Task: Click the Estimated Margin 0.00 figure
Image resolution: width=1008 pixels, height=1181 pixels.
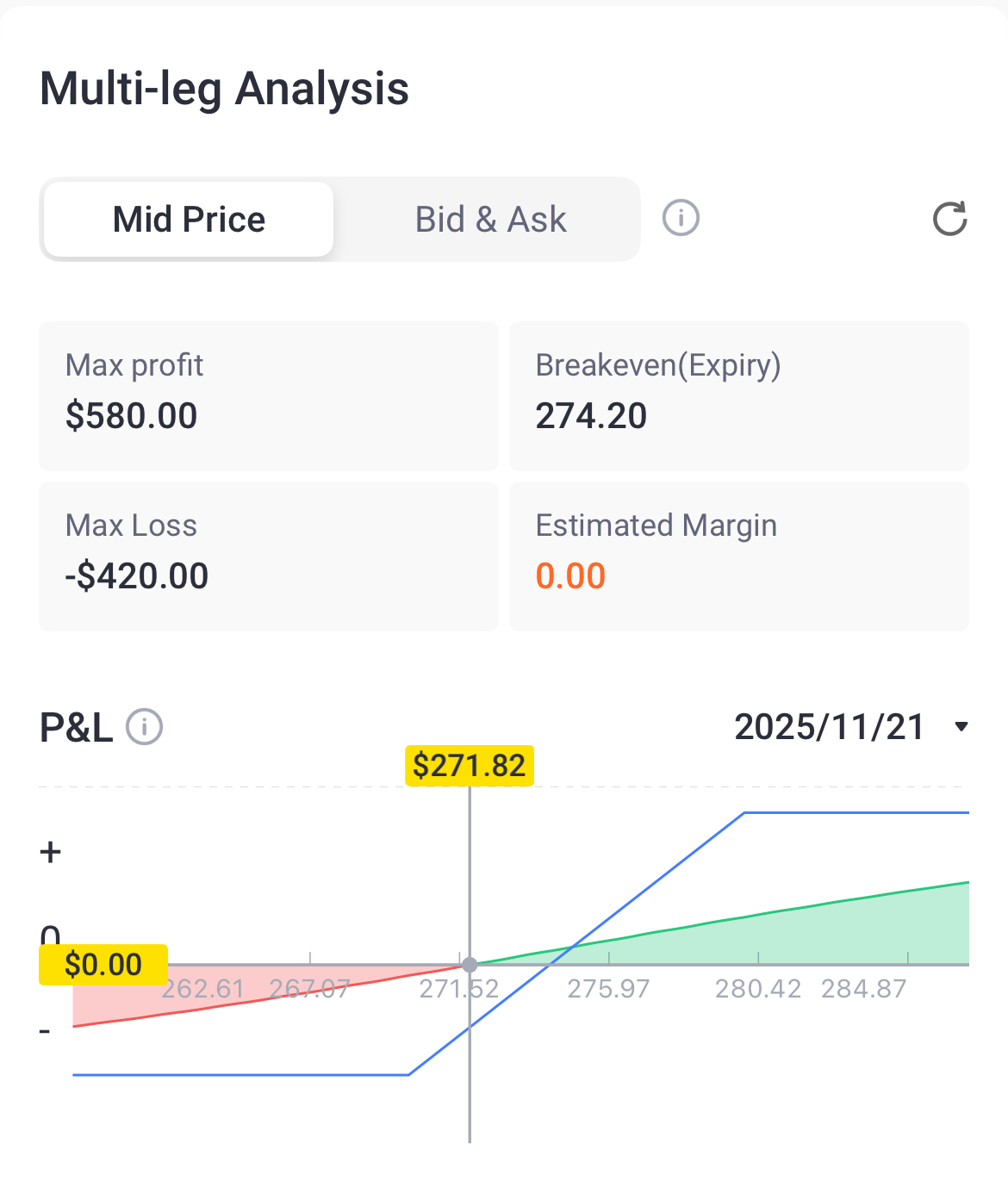Action: click(570, 575)
